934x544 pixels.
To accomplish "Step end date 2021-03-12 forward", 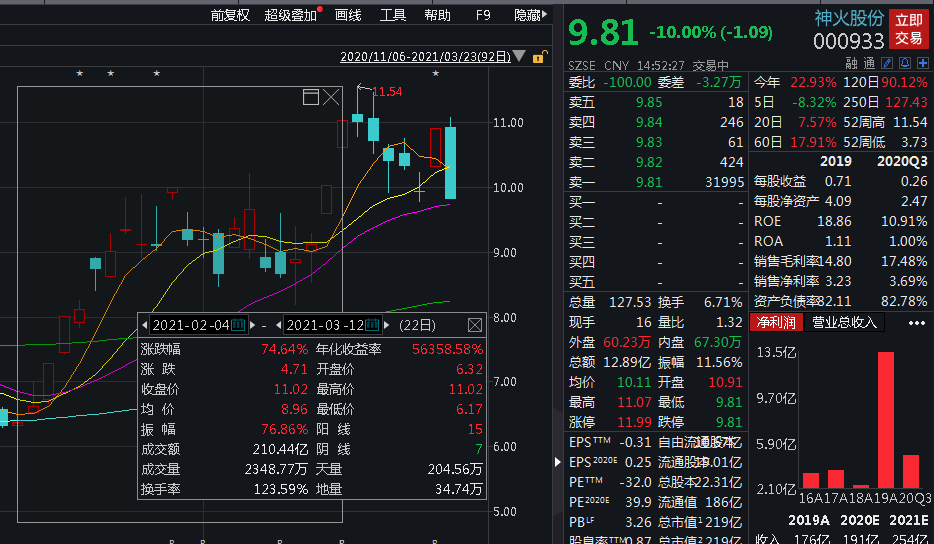I will pos(387,325).
